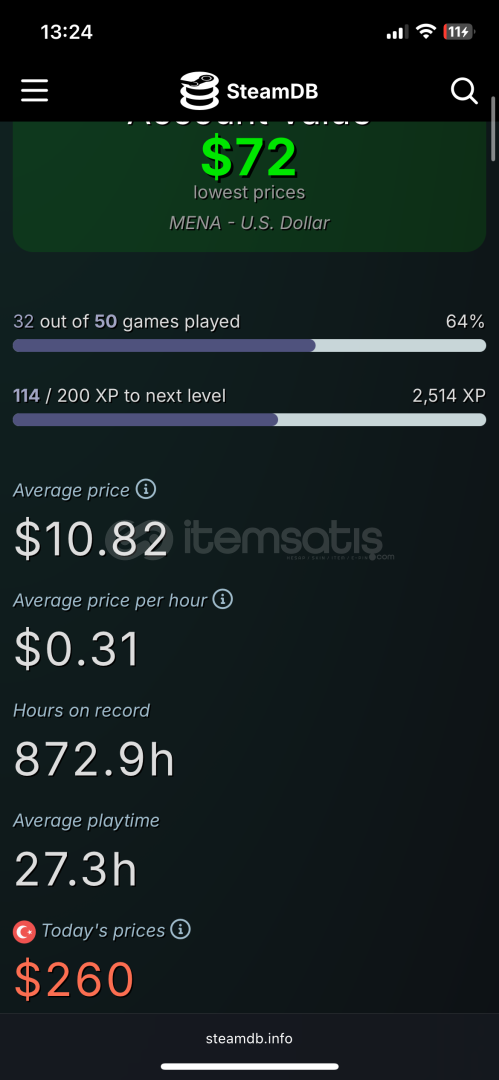Click the XP to next level bar
Image resolution: width=499 pixels, height=1080 pixels.
tap(250, 419)
